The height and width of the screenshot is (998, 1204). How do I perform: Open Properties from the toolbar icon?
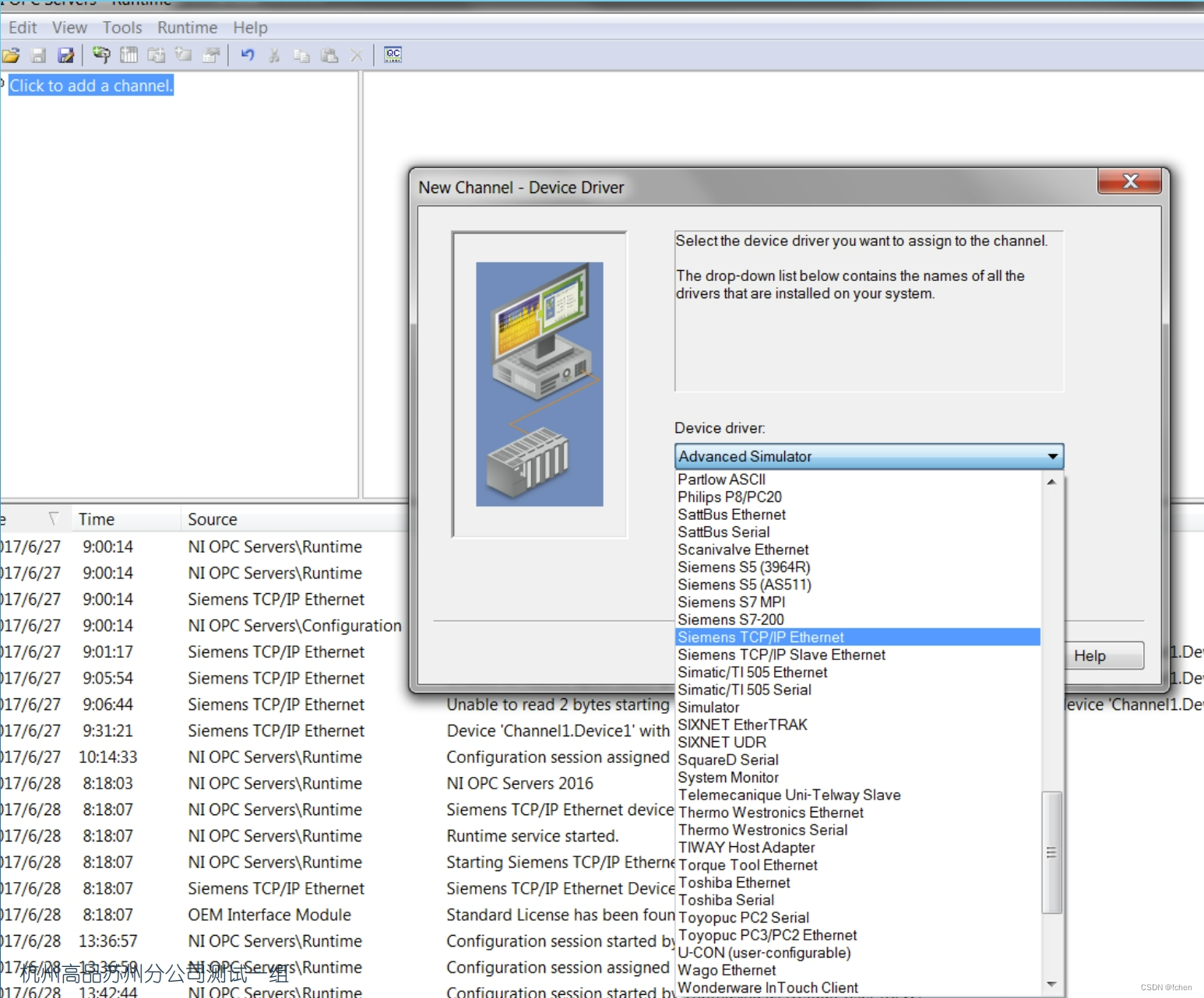click(211, 55)
